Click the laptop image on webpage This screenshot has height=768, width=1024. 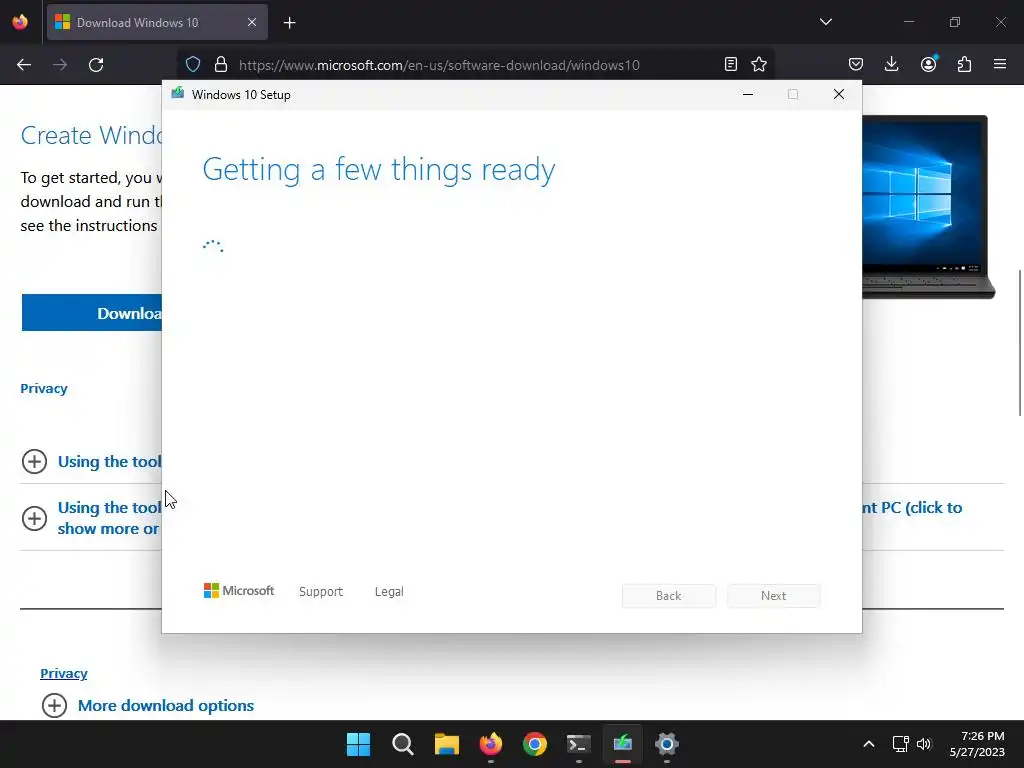pyautogui.click(x=929, y=207)
